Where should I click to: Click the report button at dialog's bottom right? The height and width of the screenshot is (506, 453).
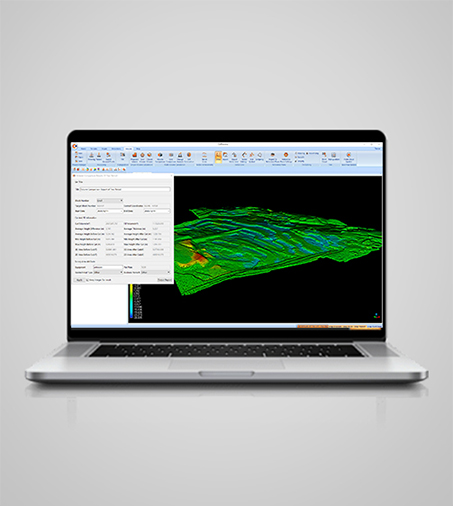pos(165,280)
